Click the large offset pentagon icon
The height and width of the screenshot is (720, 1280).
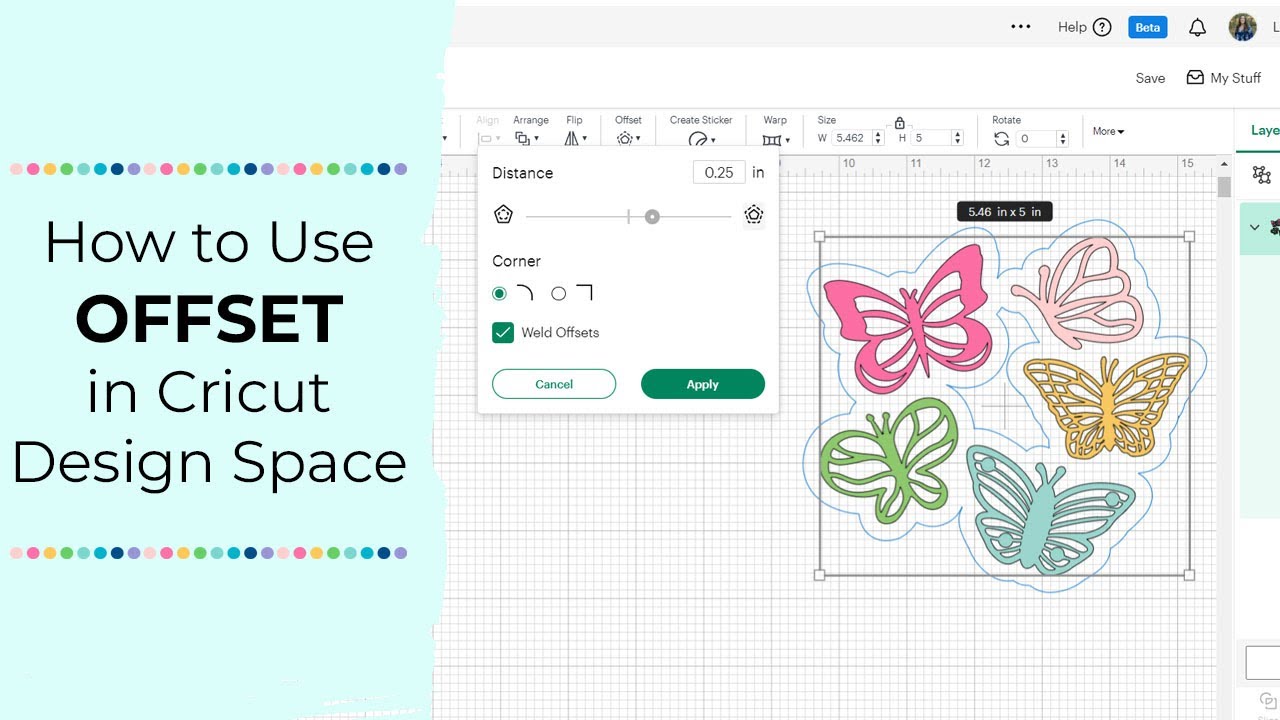[754, 215]
